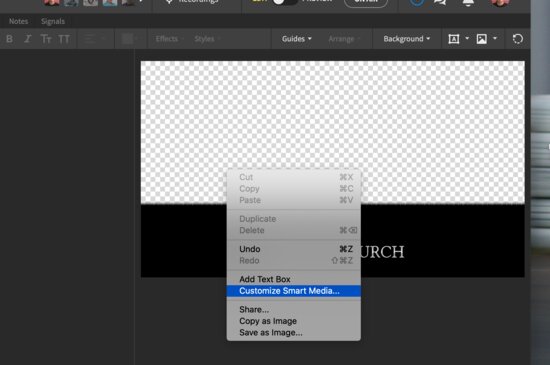550x365 pixels.
Task: Open the chat bubbles icon
Action: click(440, 2)
